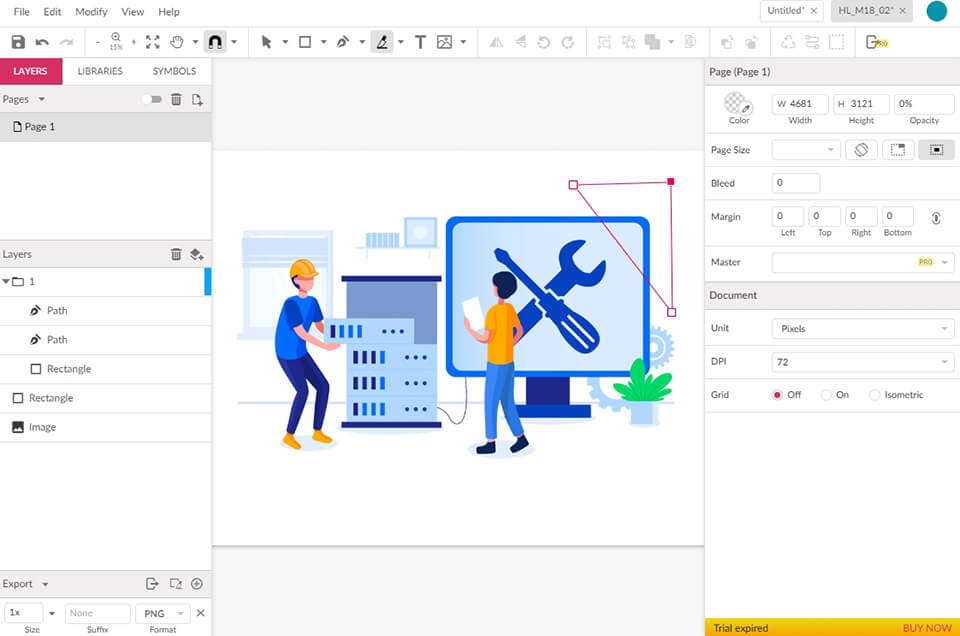
Task: Click the add new page icon
Action: point(197,99)
